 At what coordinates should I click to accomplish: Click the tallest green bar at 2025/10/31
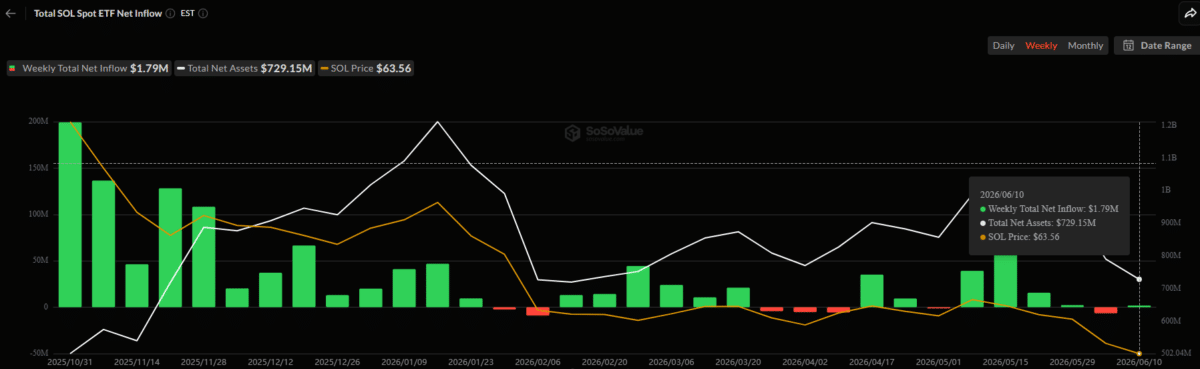pyautogui.click(x=70, y=214)
